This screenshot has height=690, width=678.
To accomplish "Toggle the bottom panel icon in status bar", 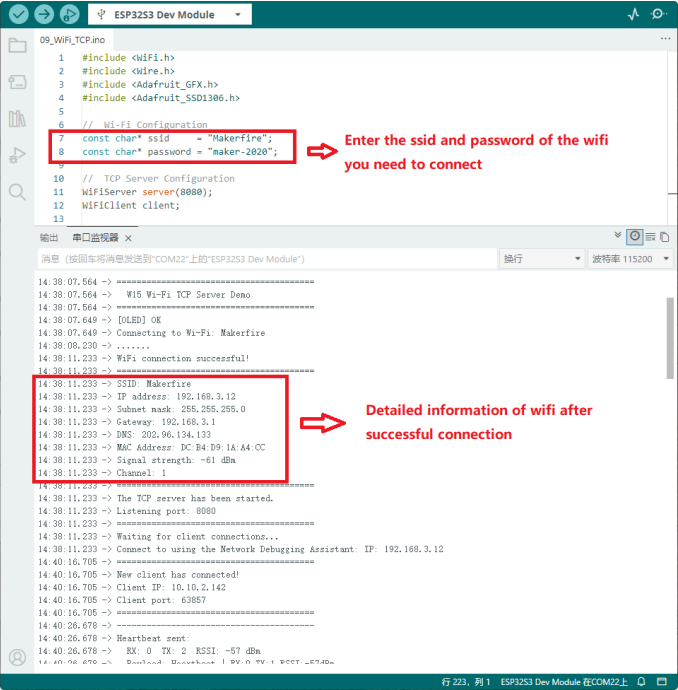I will point(662,681).
